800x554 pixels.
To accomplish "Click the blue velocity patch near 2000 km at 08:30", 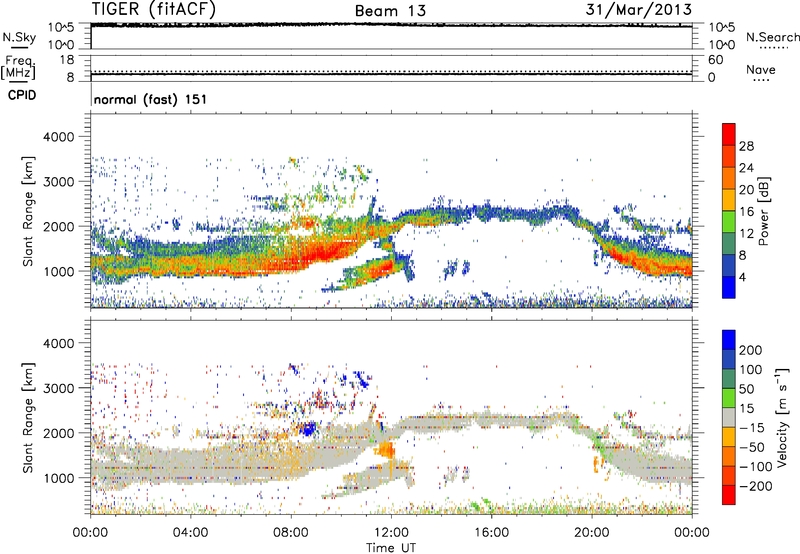I will tap(308, 429).
